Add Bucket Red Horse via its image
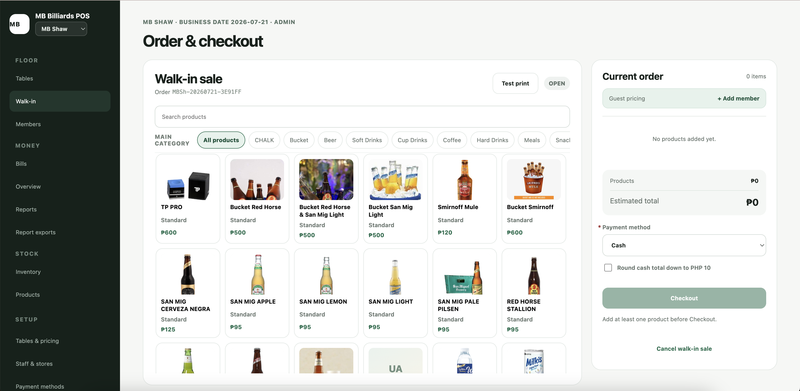Screen dimensions: 800x391 pyautogui.click(x=257, y=180)
